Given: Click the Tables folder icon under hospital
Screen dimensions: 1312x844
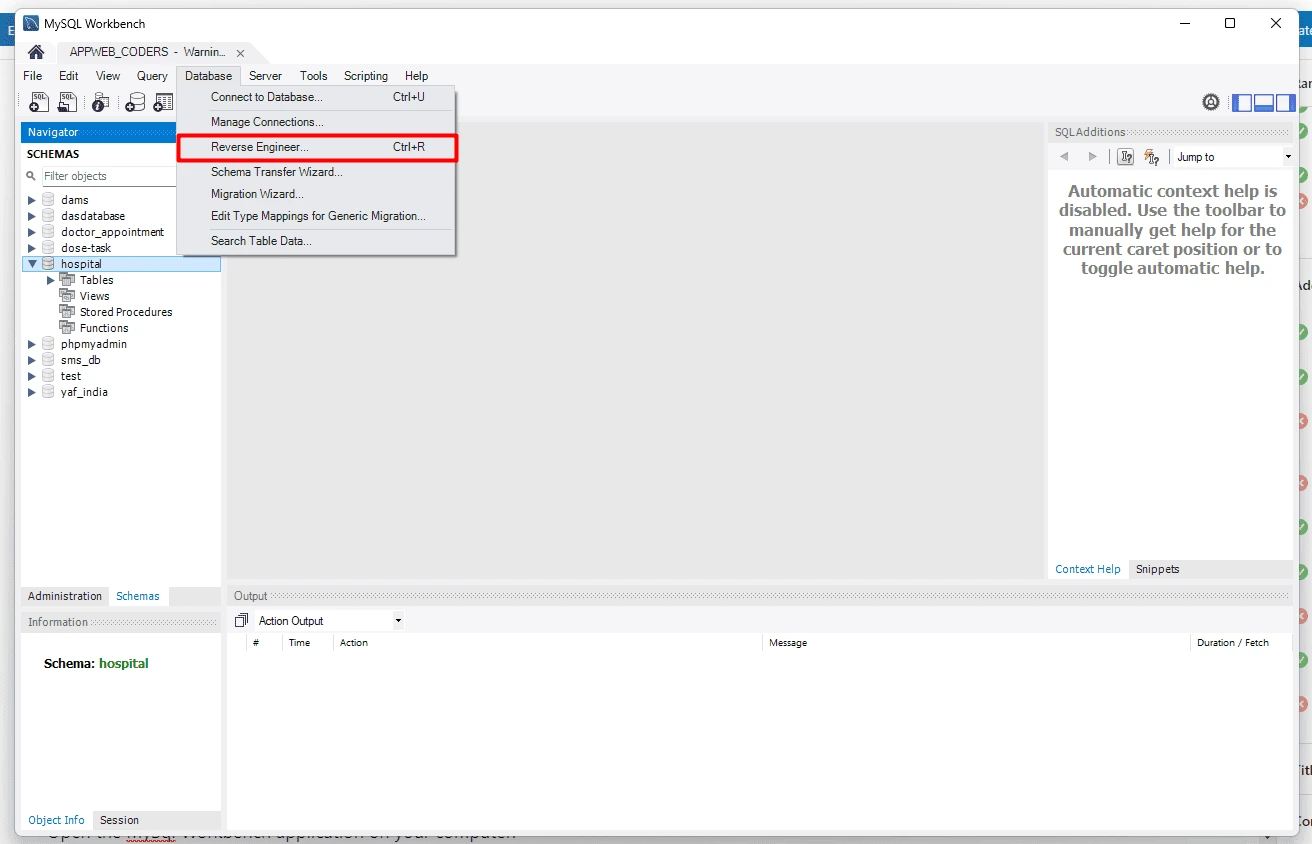Looking at the screenshot, I should 67,280.
